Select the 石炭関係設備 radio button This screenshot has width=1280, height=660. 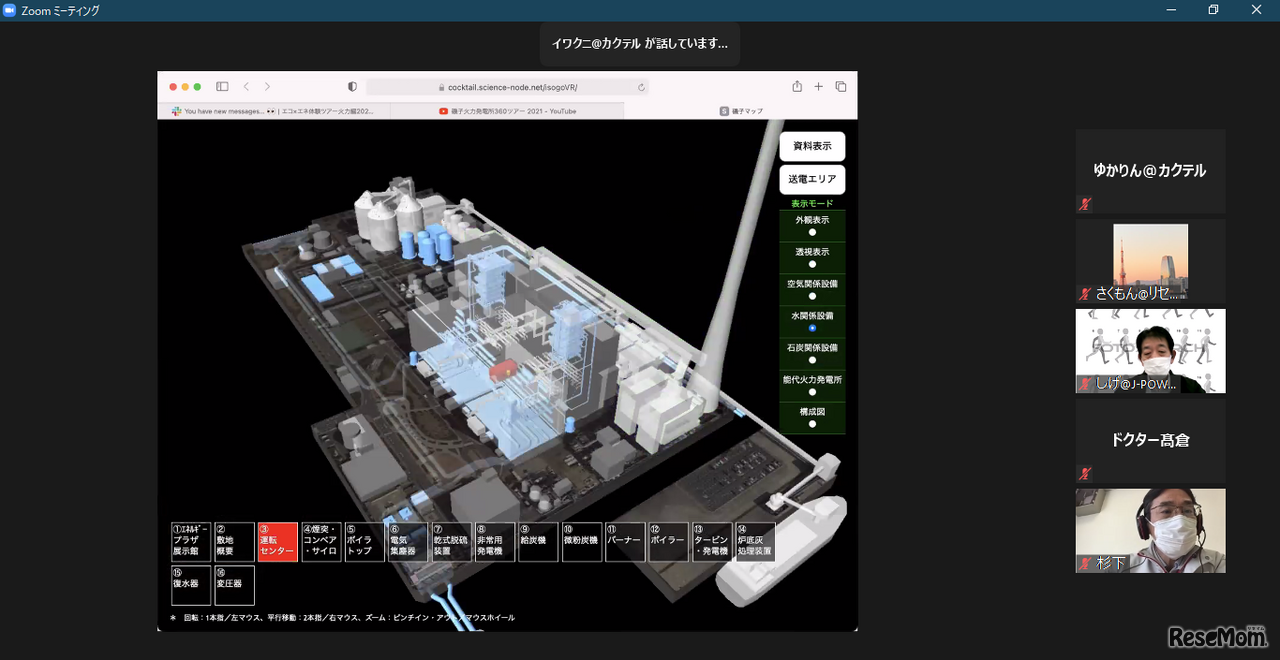812,360
